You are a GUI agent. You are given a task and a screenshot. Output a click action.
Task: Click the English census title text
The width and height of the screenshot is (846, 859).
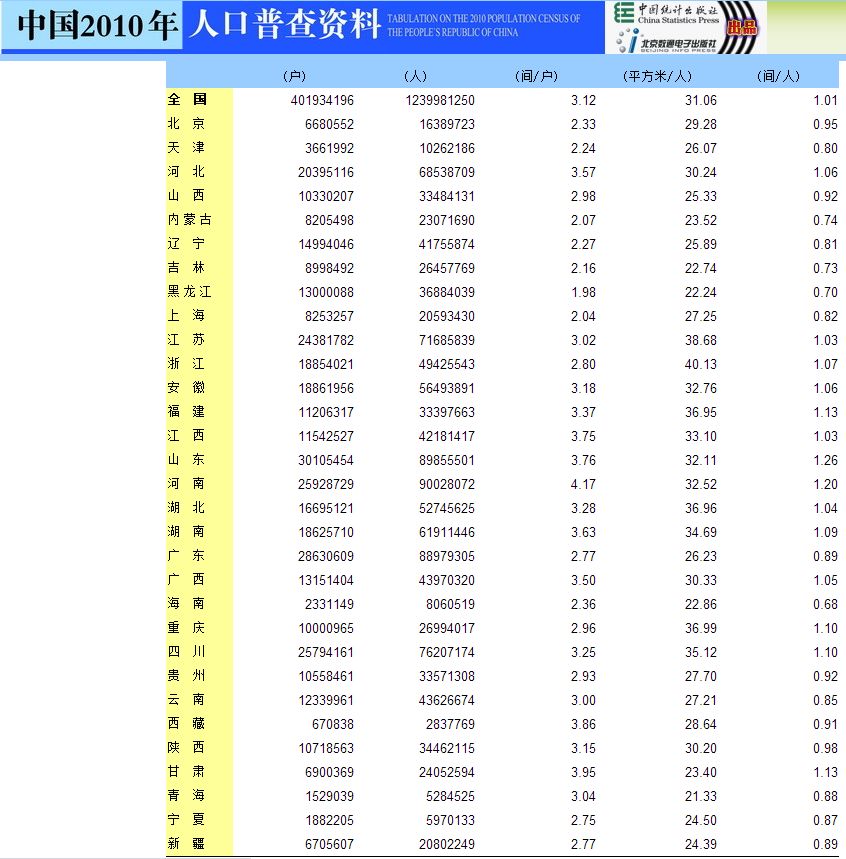point(484,25)
